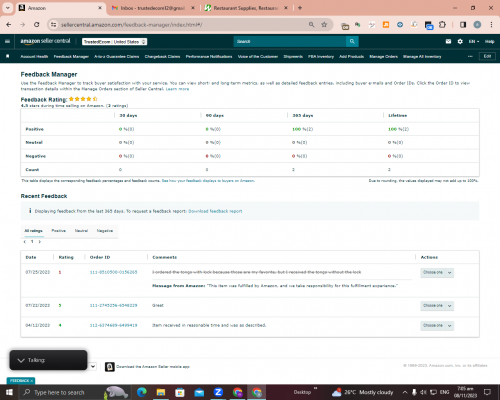Click the Chrome address bar URL

[132, 25]
